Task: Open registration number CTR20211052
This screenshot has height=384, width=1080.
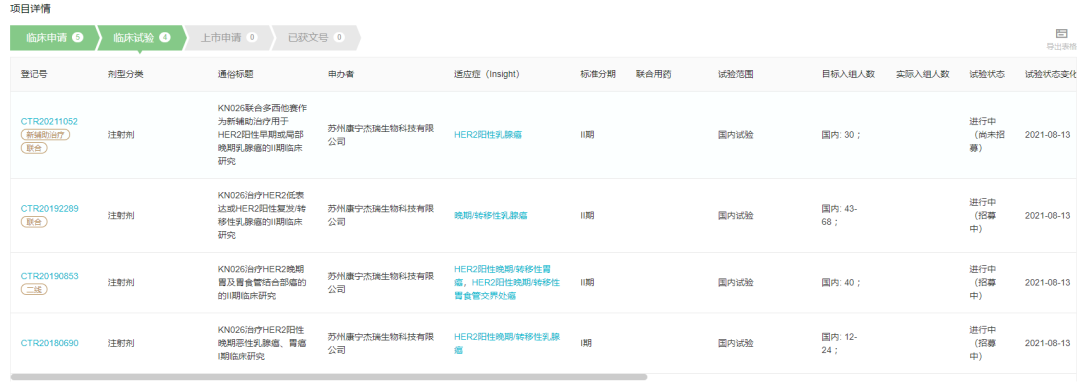Action: pos(49,121)
